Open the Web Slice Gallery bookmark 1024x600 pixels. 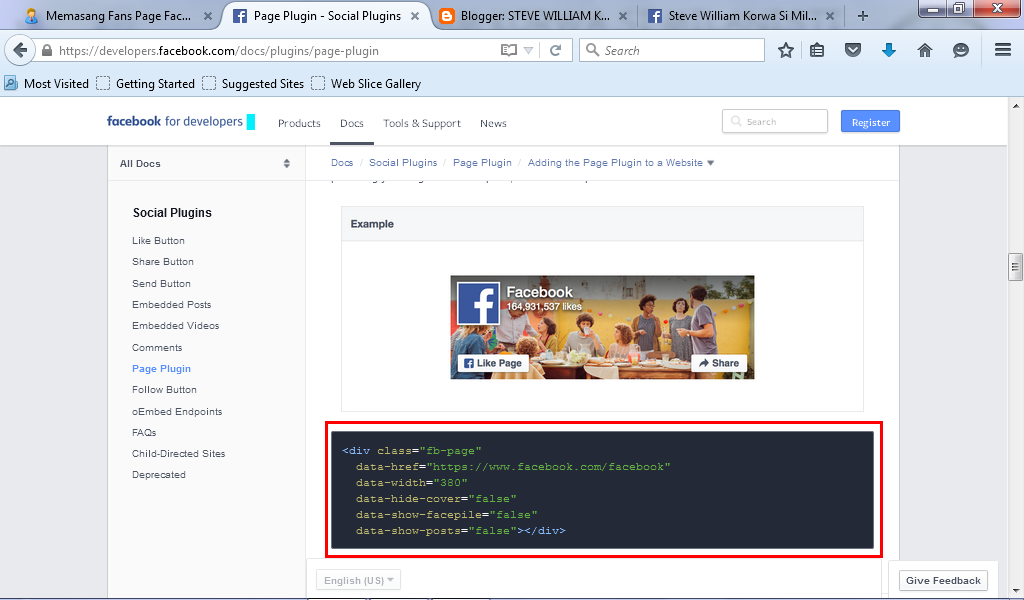coord(366,84)
